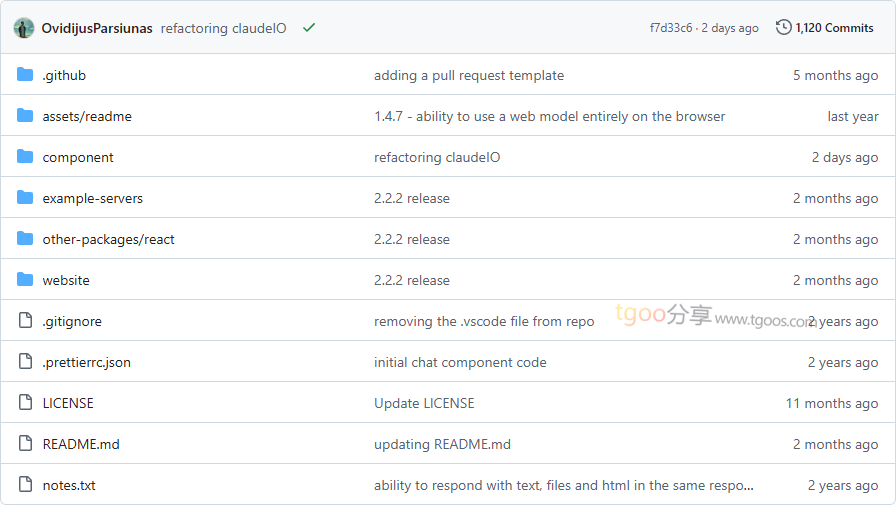Click the LICENSE file icon
The image size is (896, 505).
pos(25,402)
